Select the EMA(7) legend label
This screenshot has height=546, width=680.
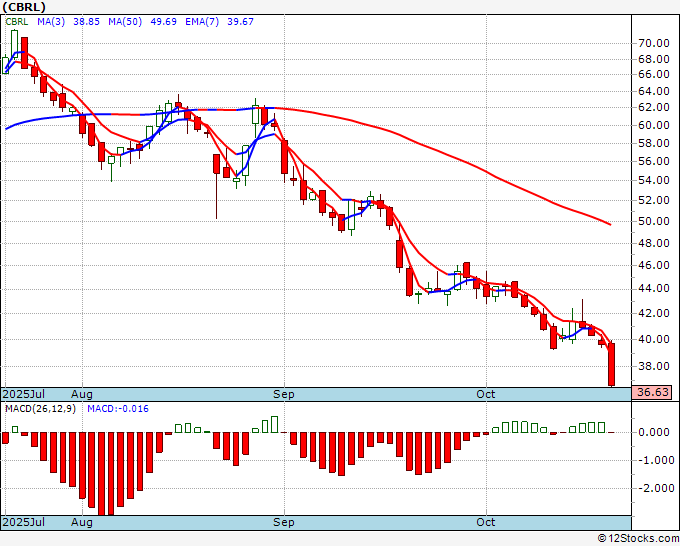(202, 22)
